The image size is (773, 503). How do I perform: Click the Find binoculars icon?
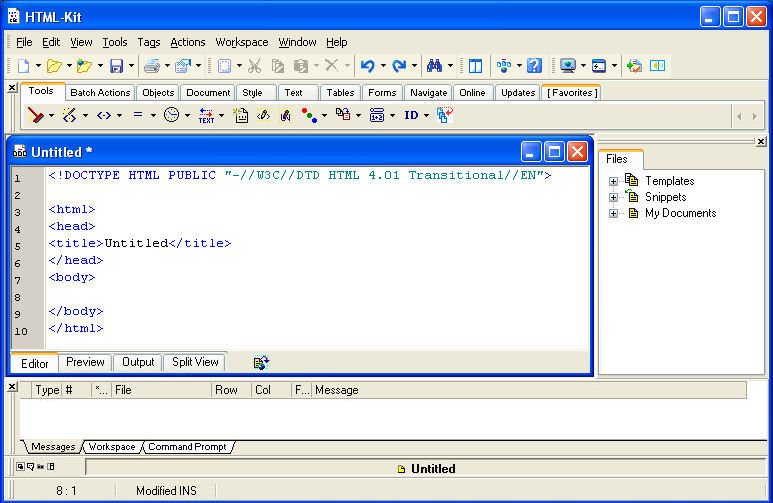click(x=434, y=66)
